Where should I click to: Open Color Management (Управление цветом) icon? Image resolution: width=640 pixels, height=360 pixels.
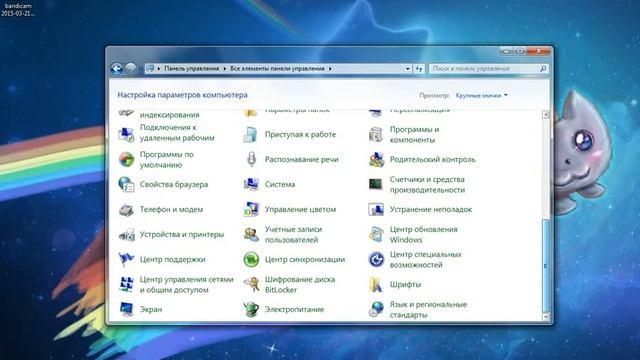tap(251, 210)
